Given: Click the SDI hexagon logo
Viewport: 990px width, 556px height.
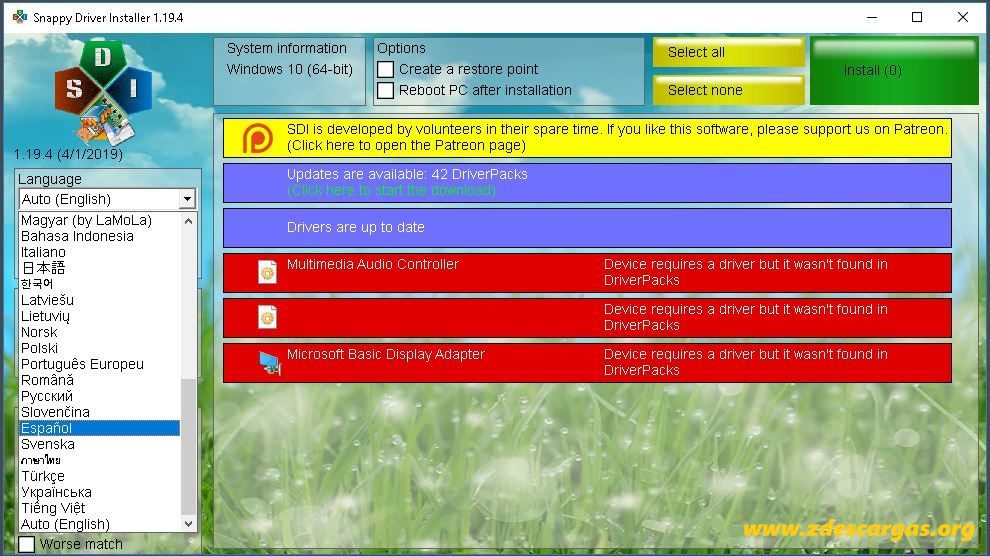Looking at the screenshot, I should point(104,92).
